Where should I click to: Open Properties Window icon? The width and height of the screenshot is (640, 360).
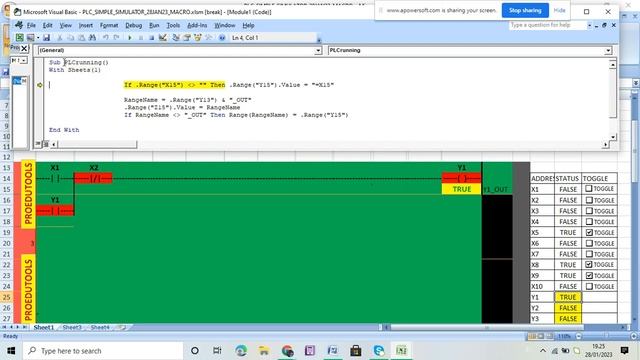click(x=187, y=38)
